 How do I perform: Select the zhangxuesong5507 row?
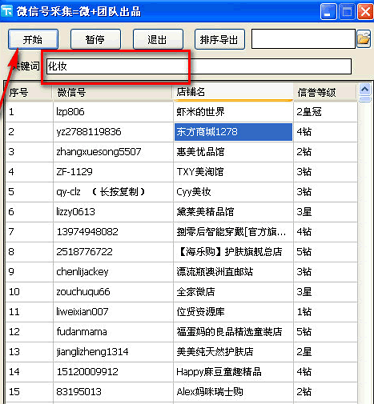click(181, 152)
